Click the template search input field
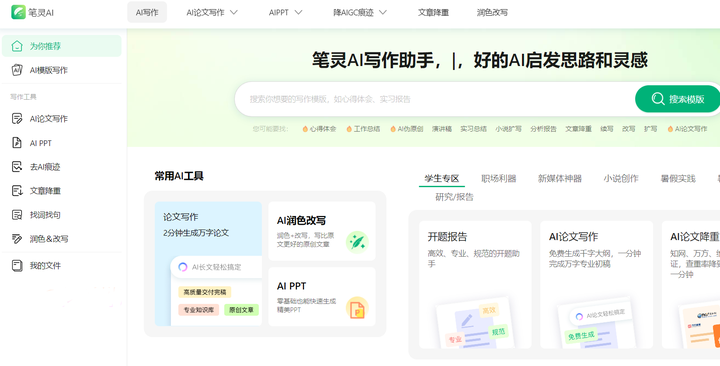Image resolution: width=720 pixels, height=366 pixels. pyautogui.click(x=434, y=99)
